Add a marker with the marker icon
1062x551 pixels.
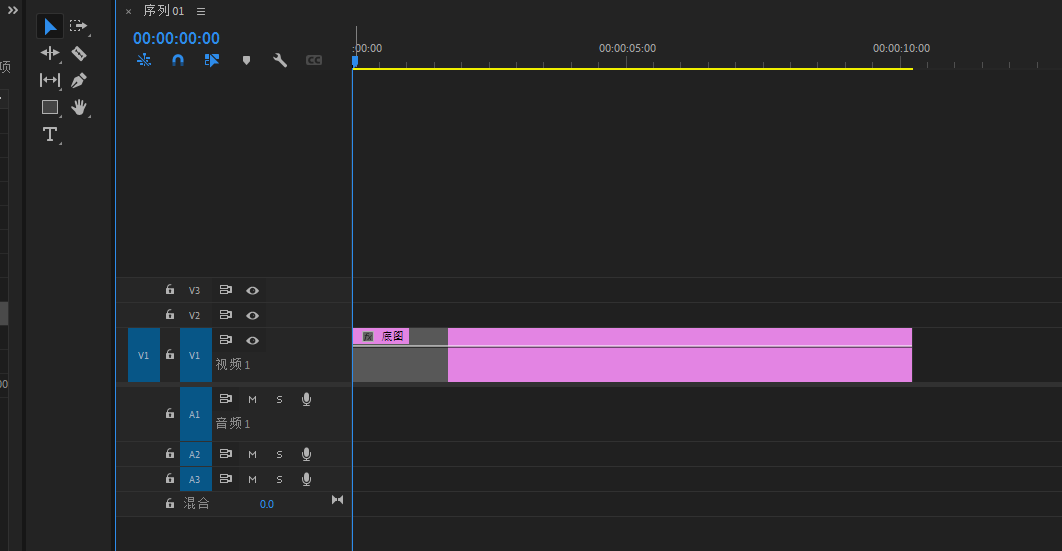pyautogui.click(x=246, y=60)
